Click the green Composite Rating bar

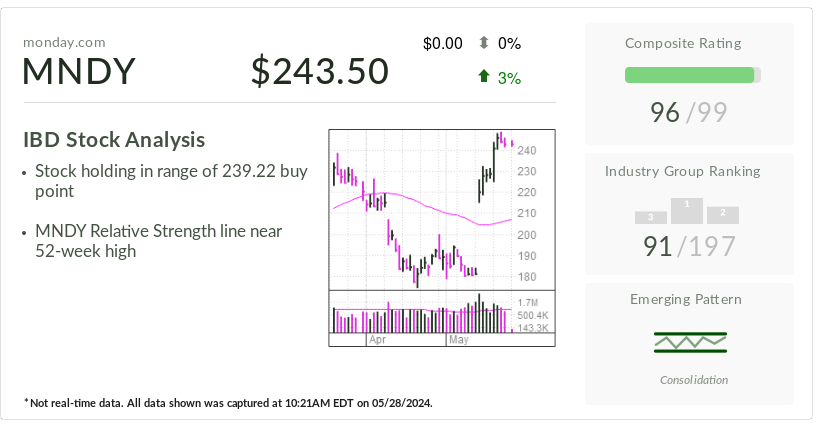(x=689, y=75)
